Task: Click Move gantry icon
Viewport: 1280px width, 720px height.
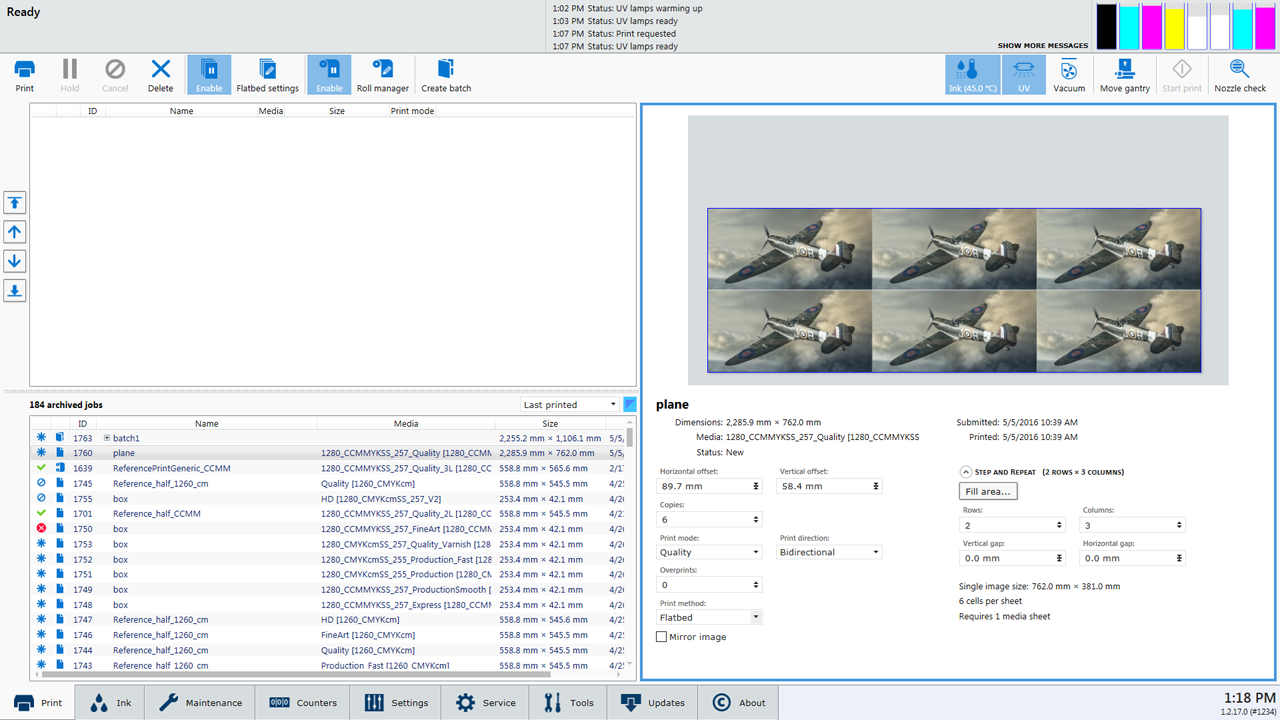Action: pyautogui.click(x=1125, y=75)
